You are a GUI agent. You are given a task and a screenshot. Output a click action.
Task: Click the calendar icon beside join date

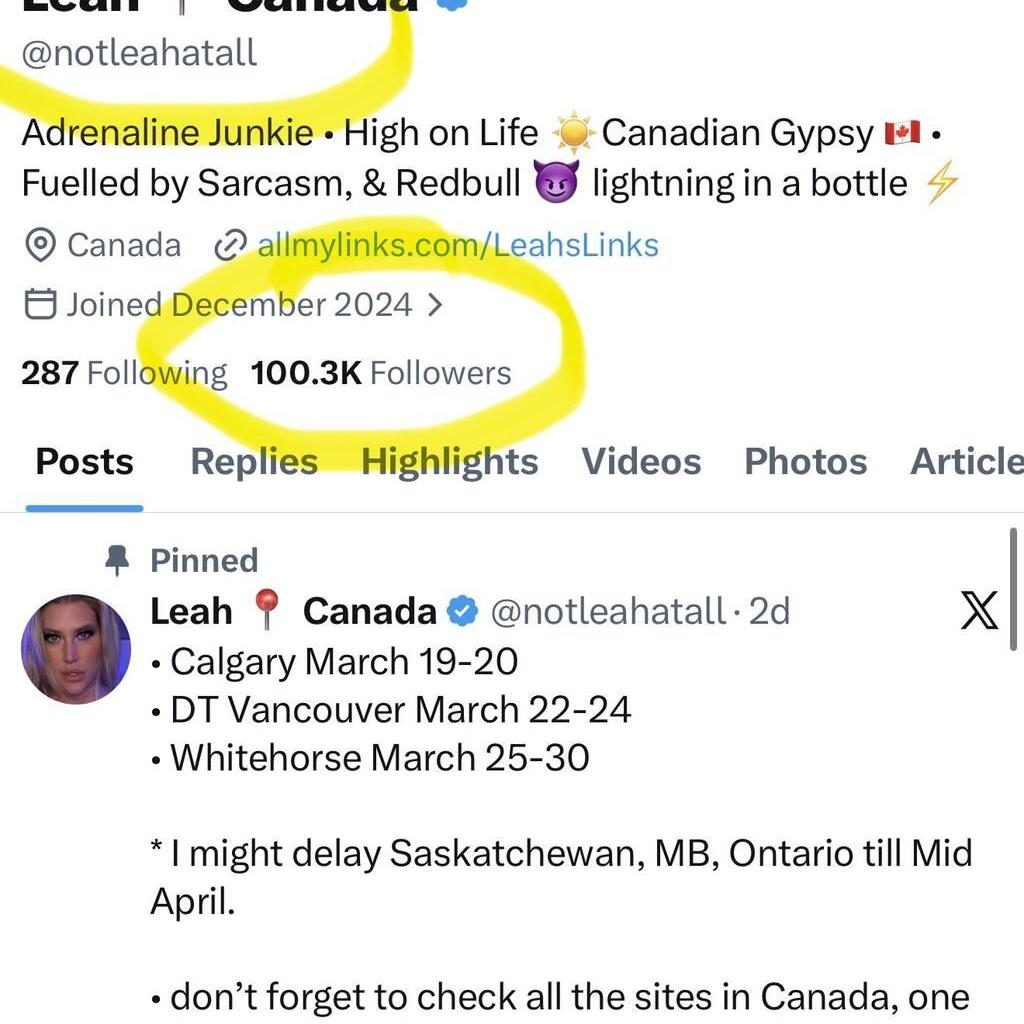point(39,304)
